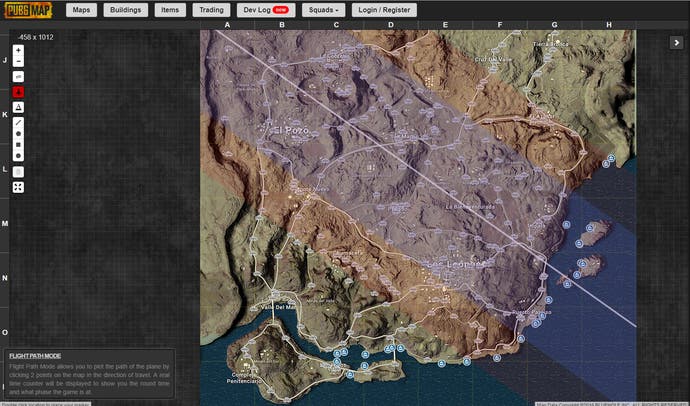The height and width of the screenshot is (406, 690).
Task: Click Login / Register button
Action: click(384, 10)
